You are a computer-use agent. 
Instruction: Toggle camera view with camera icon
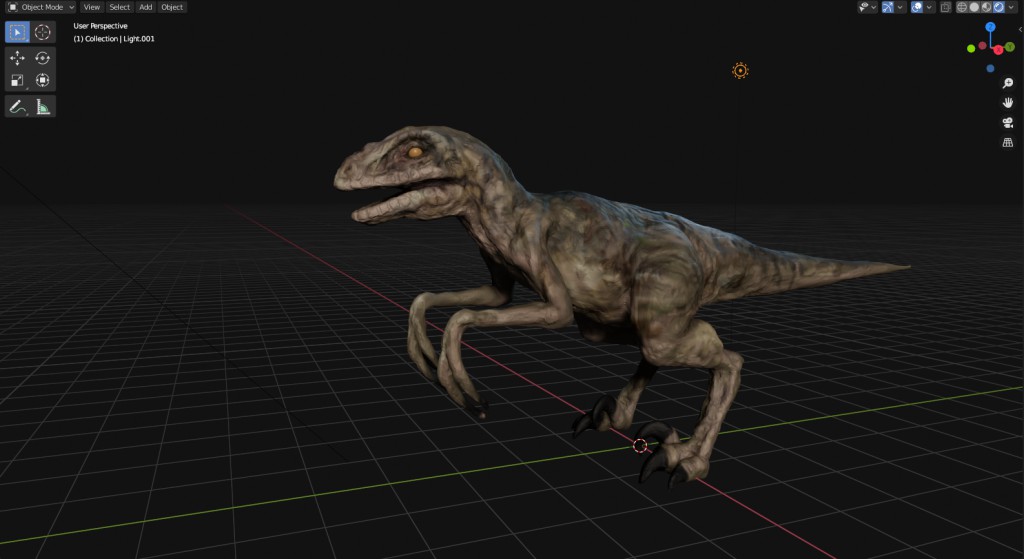(1008, 123)
